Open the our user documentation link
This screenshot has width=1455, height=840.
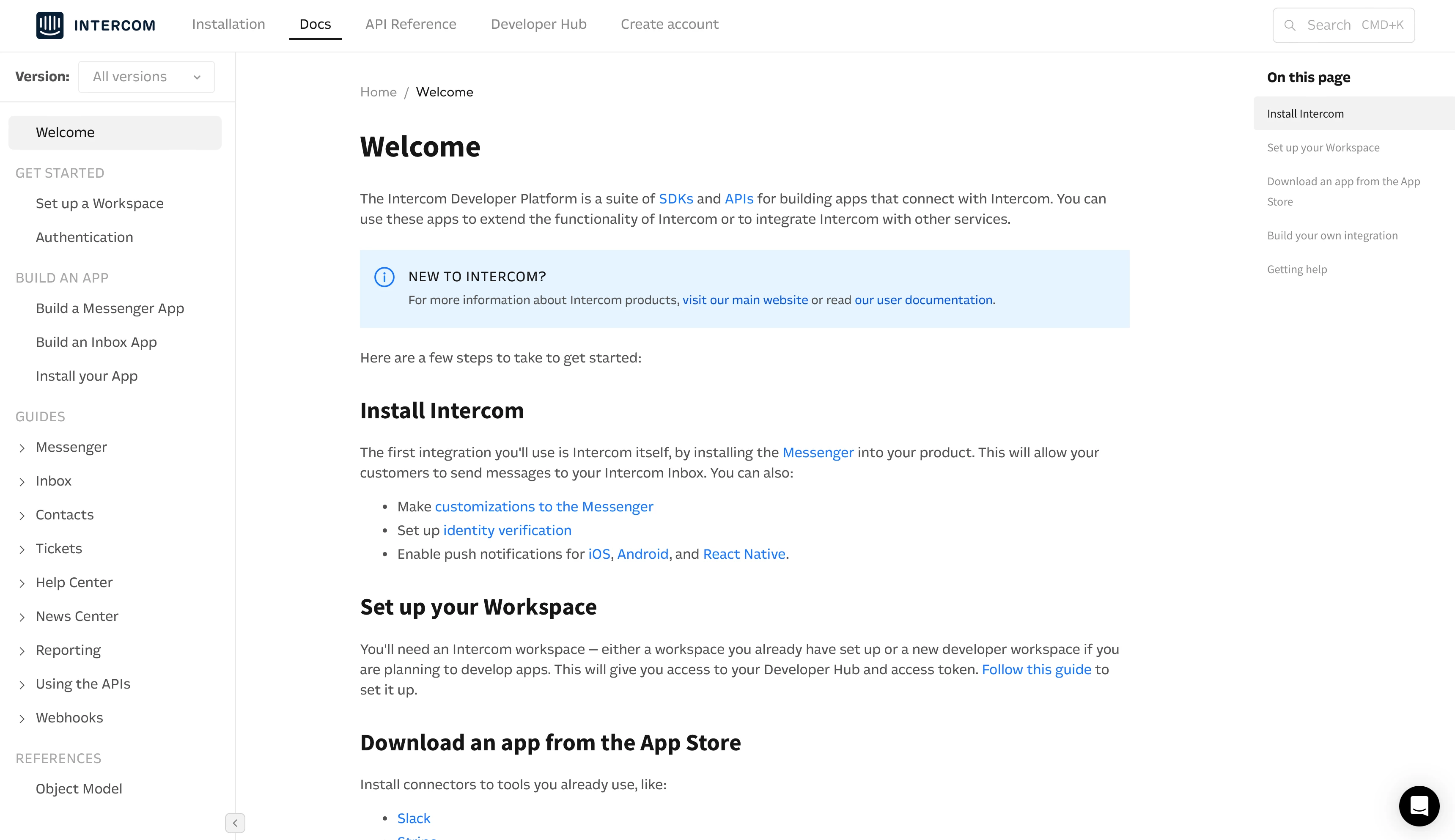pos(924,300)
